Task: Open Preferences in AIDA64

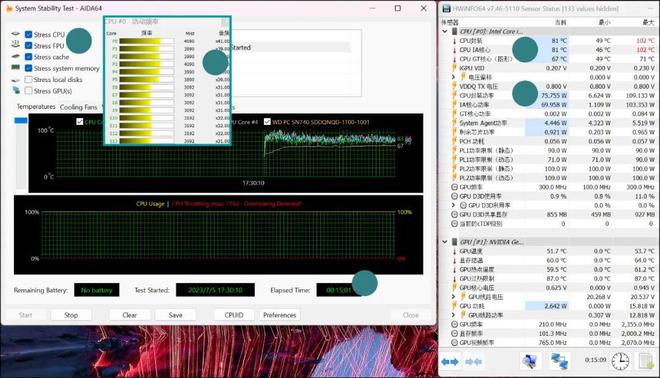Action: tap(279, 315)
